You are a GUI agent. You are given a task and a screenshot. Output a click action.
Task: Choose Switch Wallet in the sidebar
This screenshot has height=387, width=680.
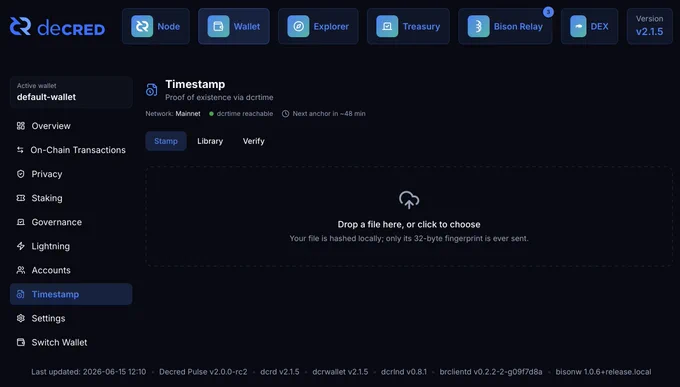tap(71, 342)
